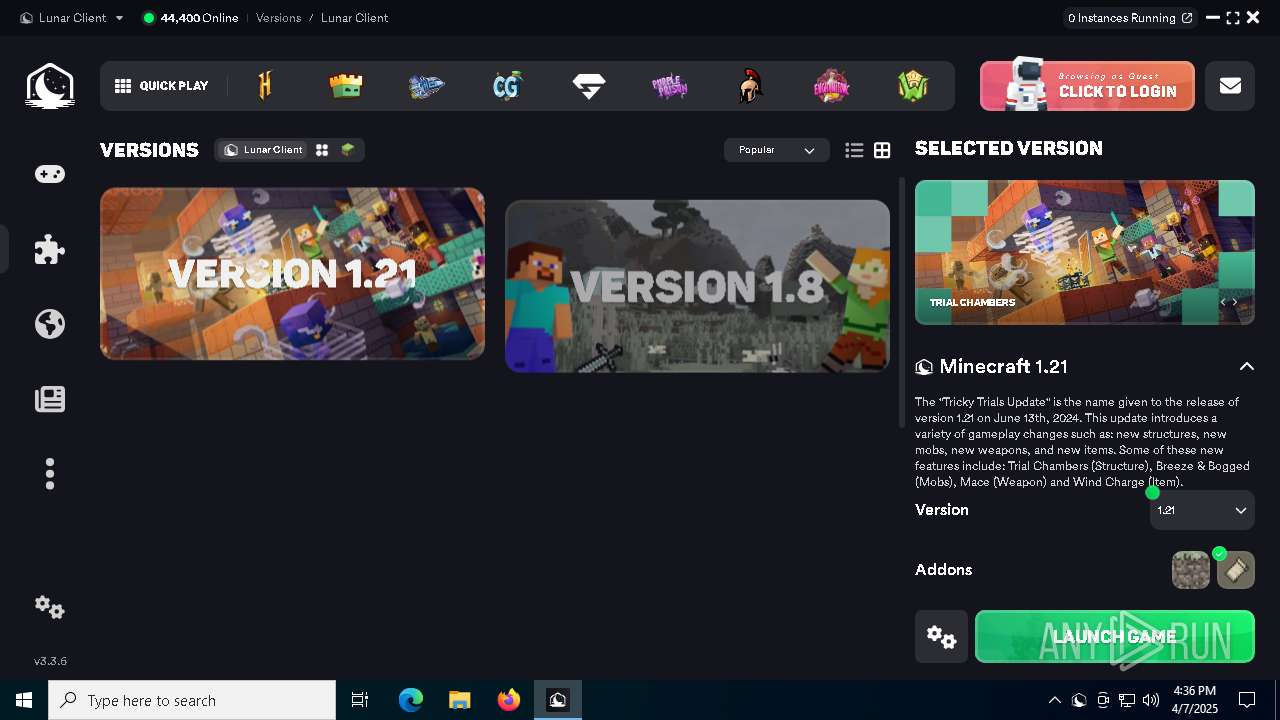The width and height of the screenshot is (1280, 720).
Task: Open the Hypixel quick play server icon
Action: point(265,86)
